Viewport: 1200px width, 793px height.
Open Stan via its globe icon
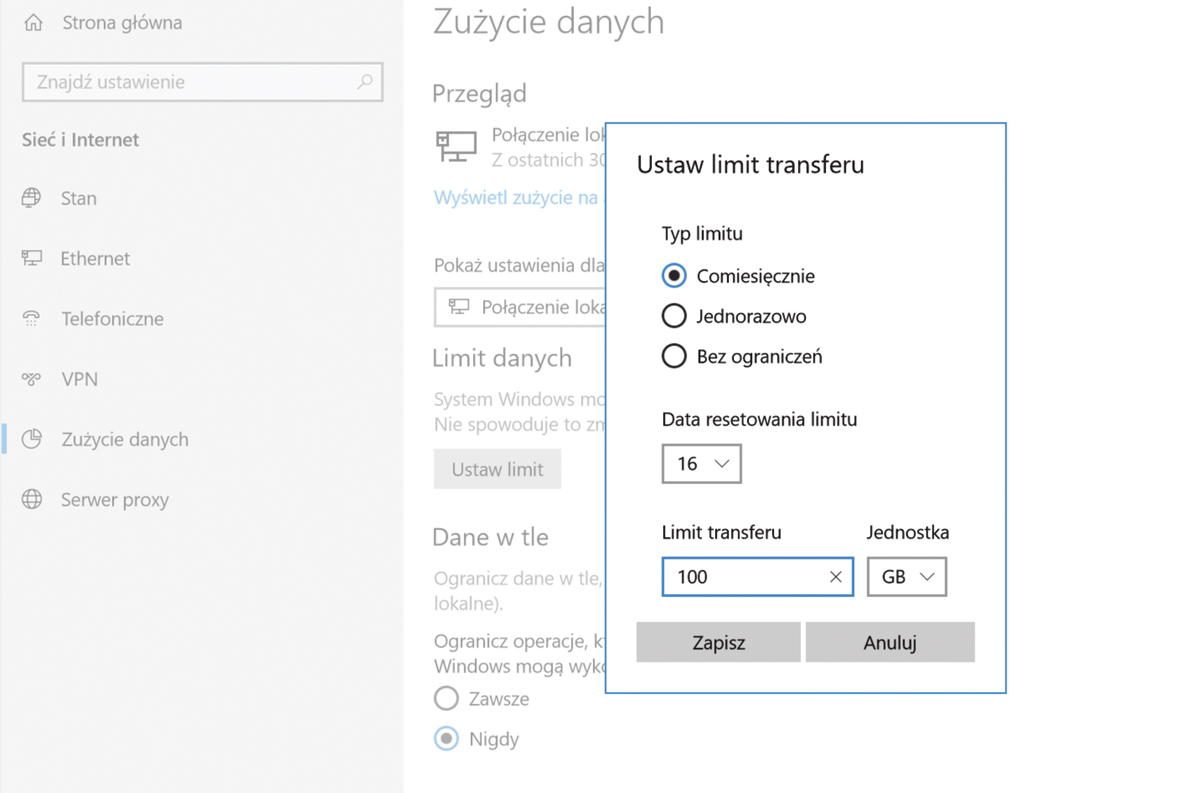(x=32, y=198)
